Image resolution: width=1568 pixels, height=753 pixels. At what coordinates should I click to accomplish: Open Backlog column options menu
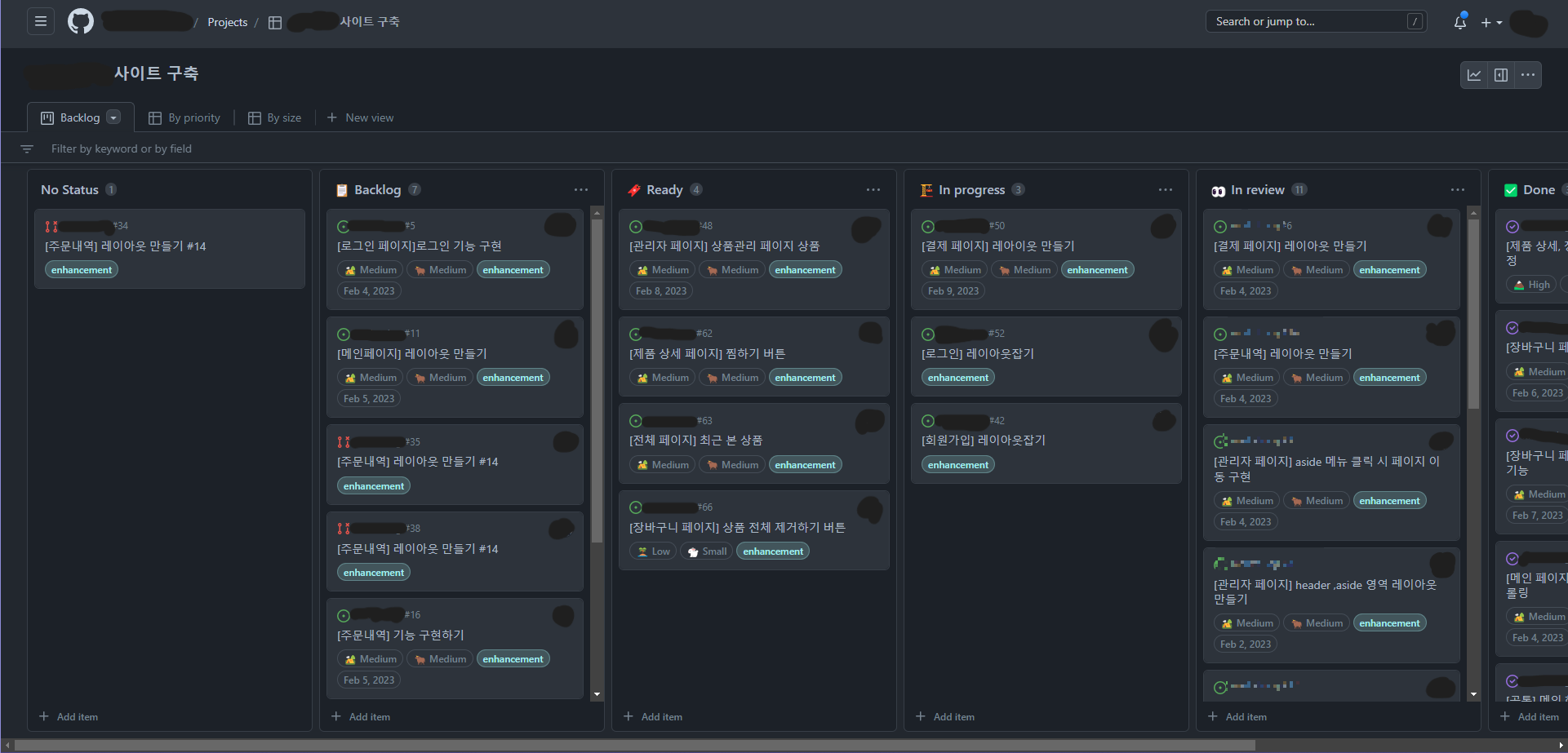(581, 190)
